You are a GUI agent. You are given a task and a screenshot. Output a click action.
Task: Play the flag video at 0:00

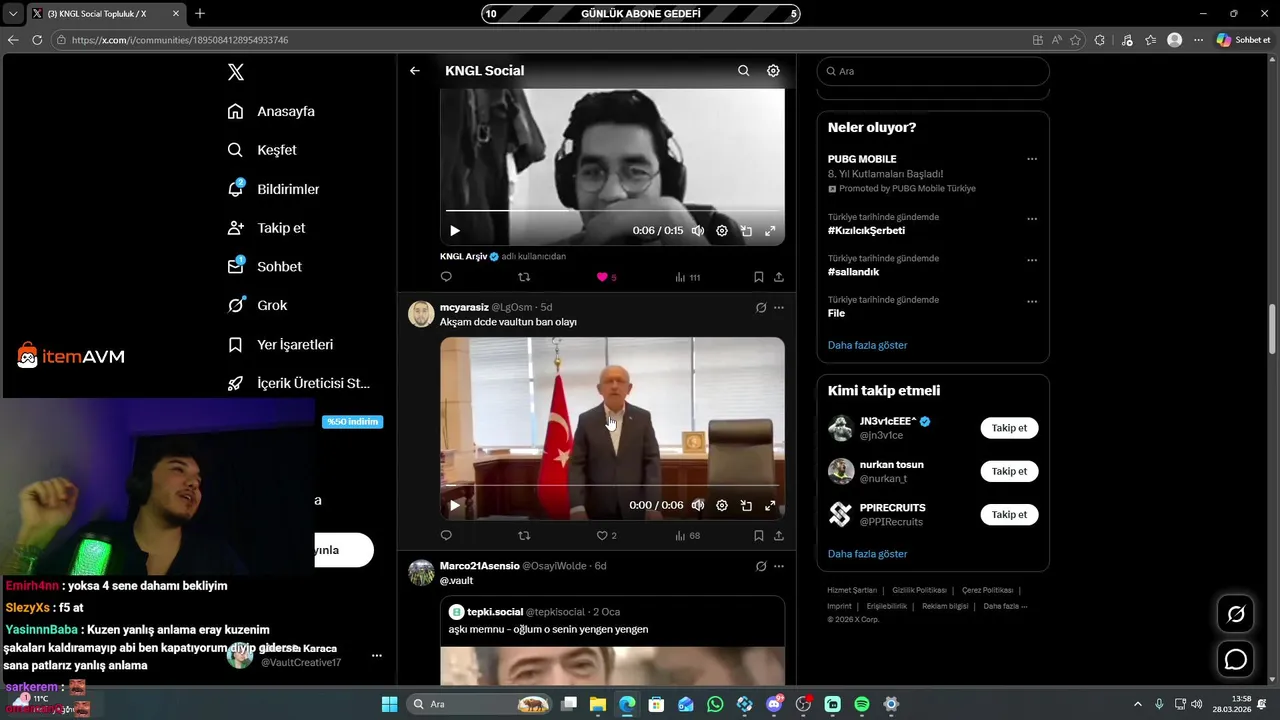[x=455, y=506]
